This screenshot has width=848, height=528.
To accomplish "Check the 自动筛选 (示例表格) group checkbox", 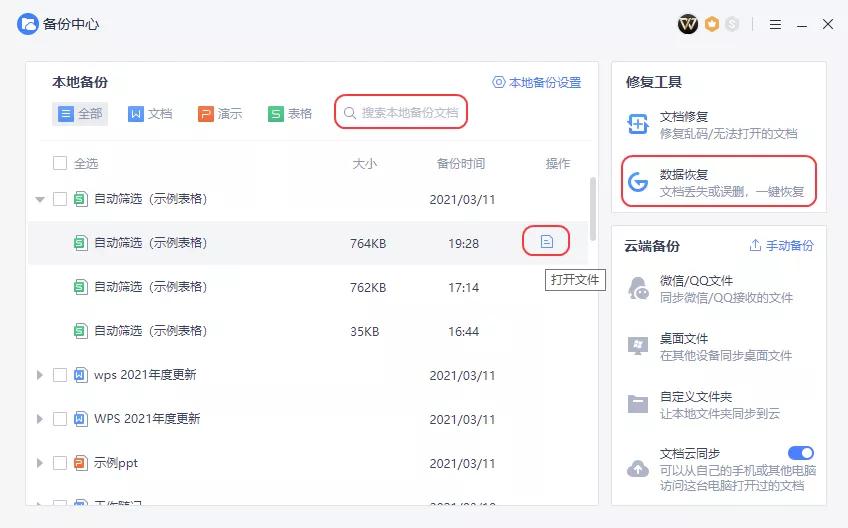I will (59, 199).
